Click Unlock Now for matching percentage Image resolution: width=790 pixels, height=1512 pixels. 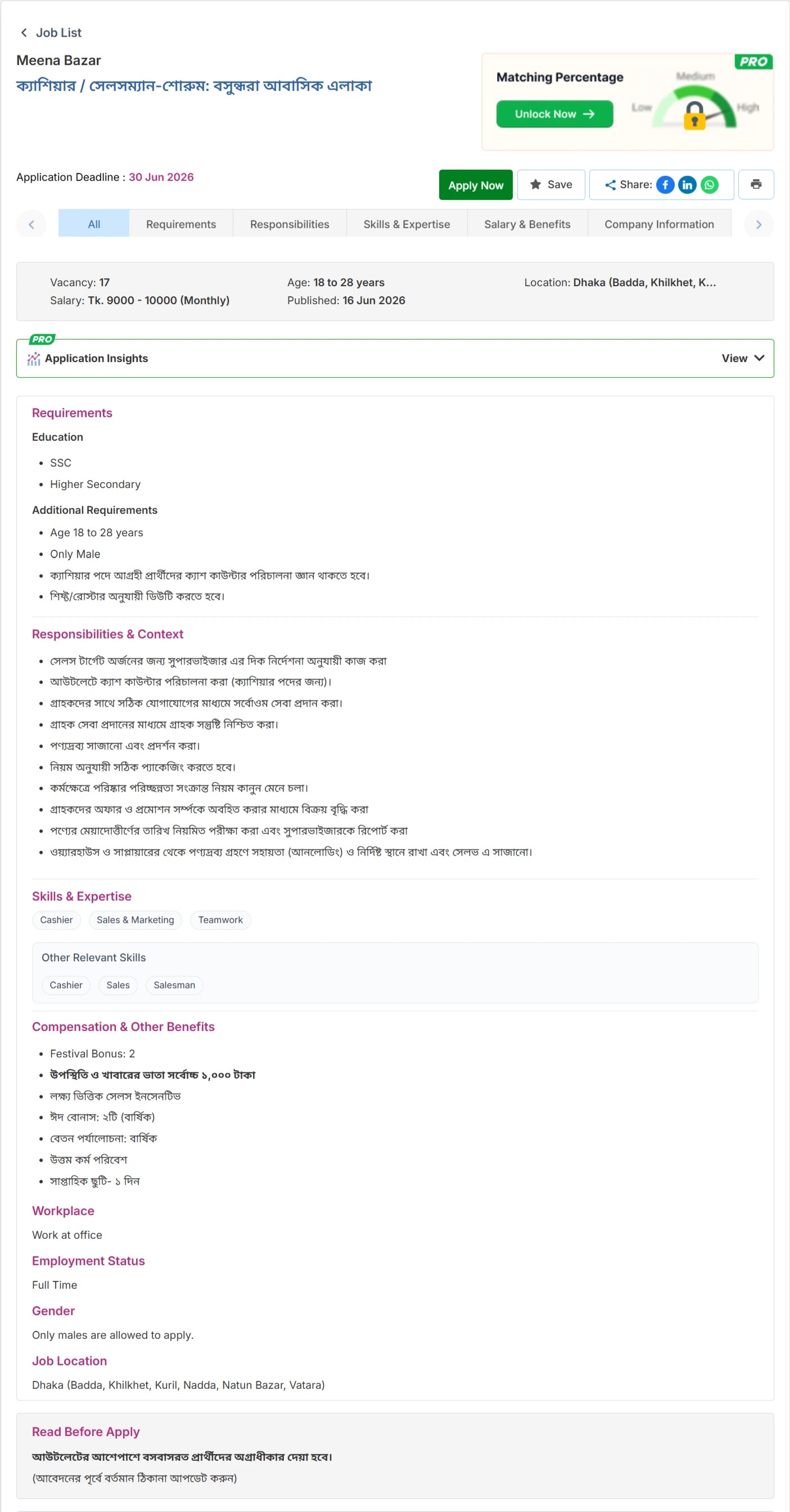[554, 114]
